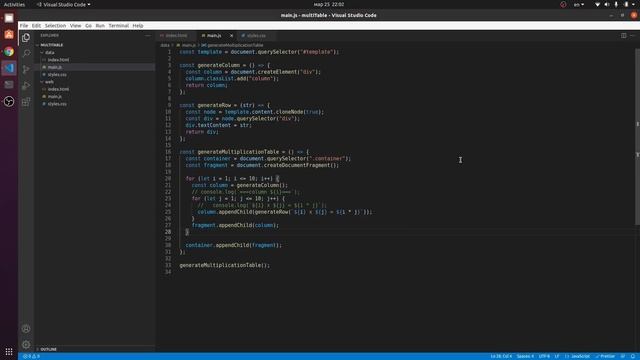
Task: Click Visual Studio Code dock icon
Action: (9, 68)
